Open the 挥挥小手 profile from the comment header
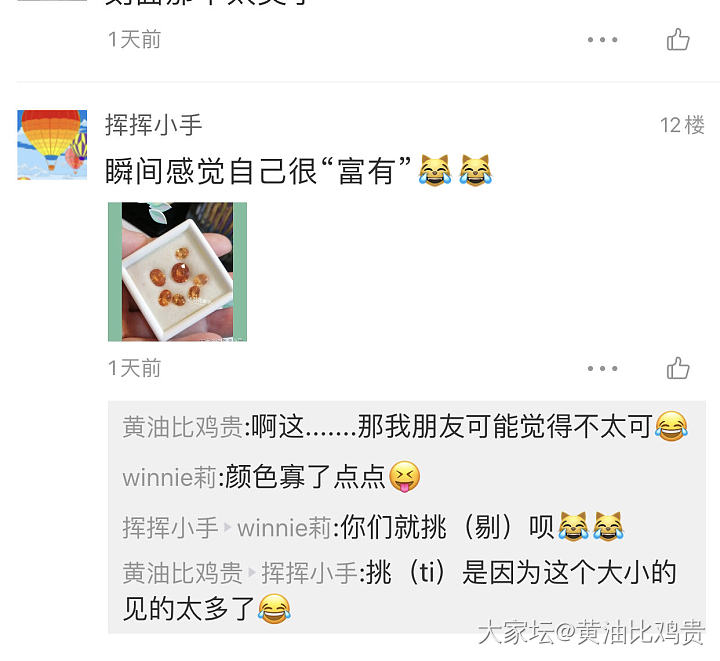The image size is (720, 661). coord(153,125)
